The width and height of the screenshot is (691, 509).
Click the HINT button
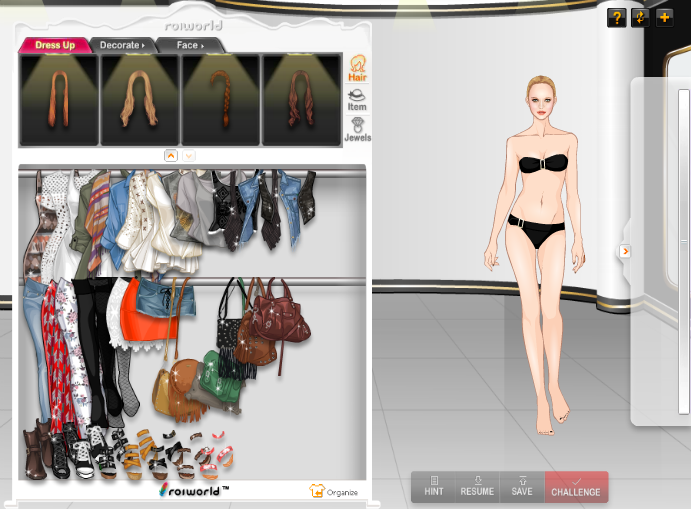tap(433, 487)
